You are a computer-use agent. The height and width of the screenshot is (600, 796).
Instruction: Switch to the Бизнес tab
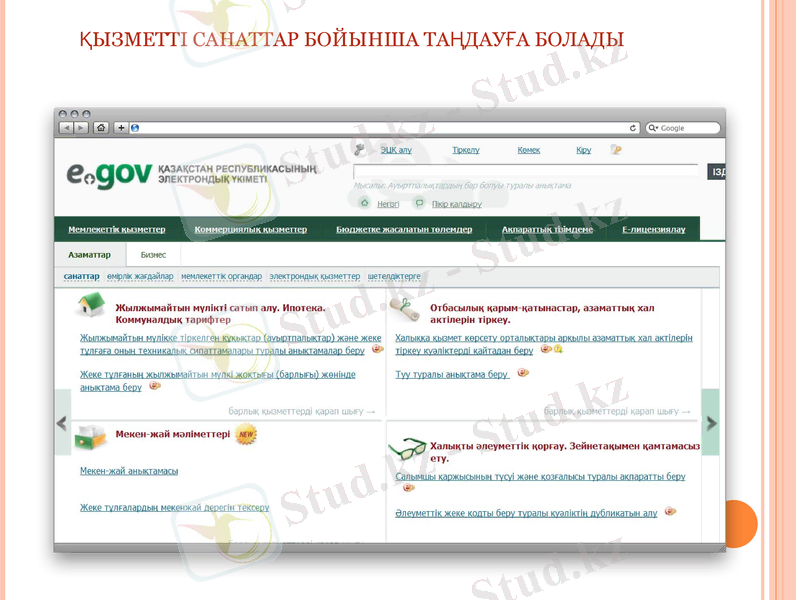[x=153, y=255]
